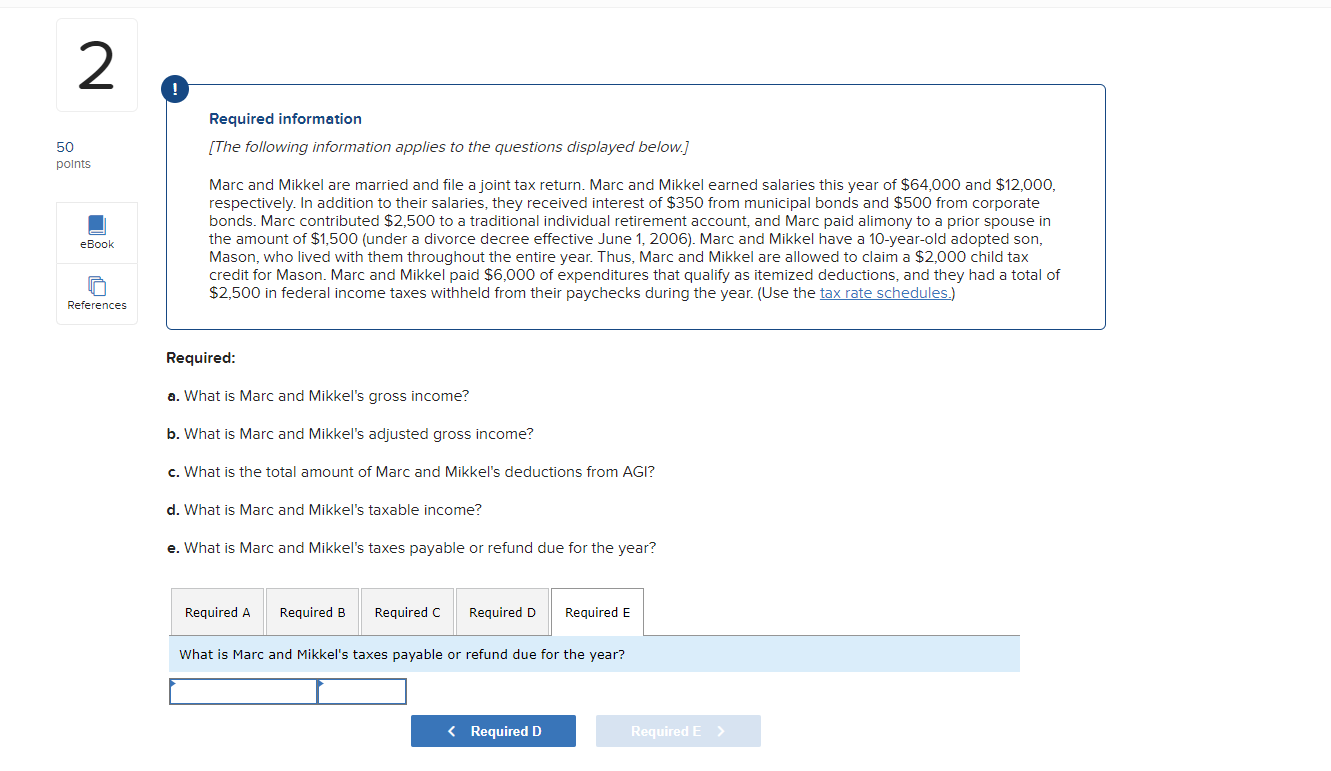Select the active Required E tab
This screenshot has width=1331, height=771.
[597, 611]
